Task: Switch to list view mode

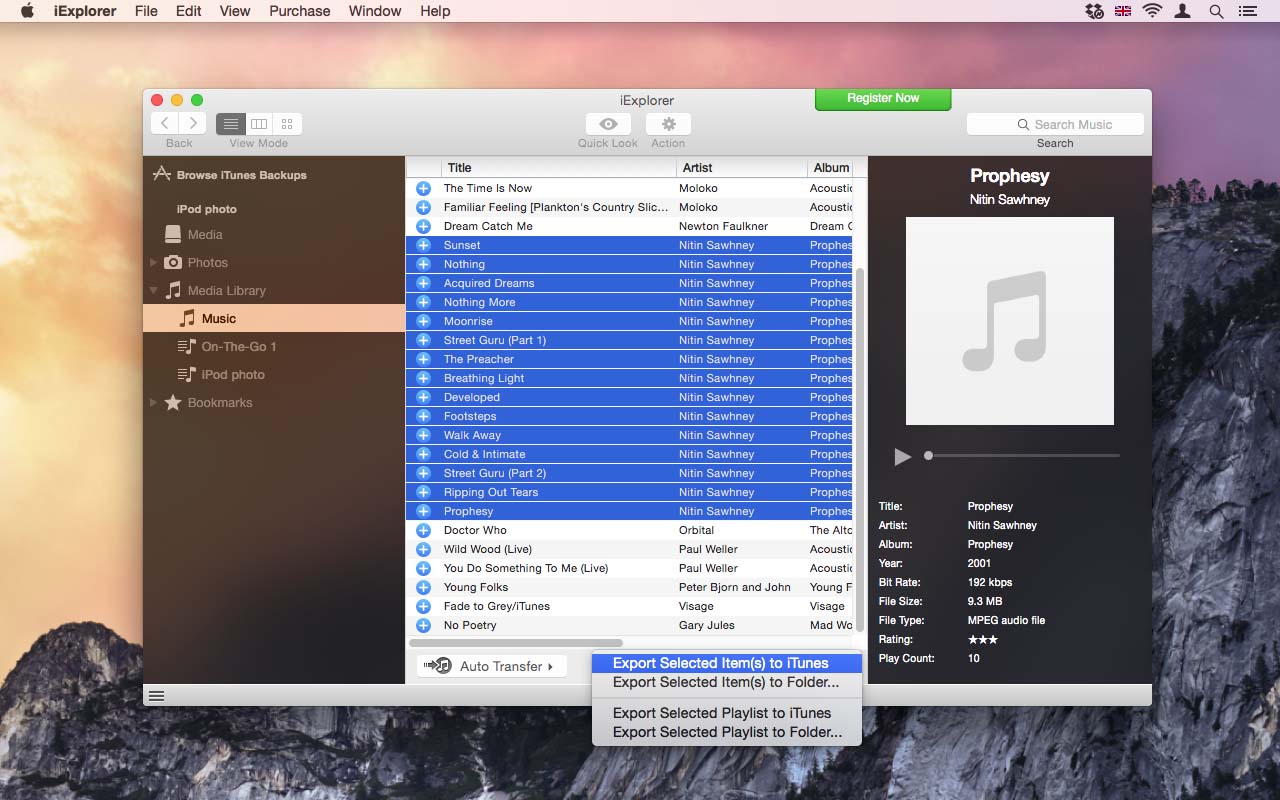Action: tap(231, 124)
